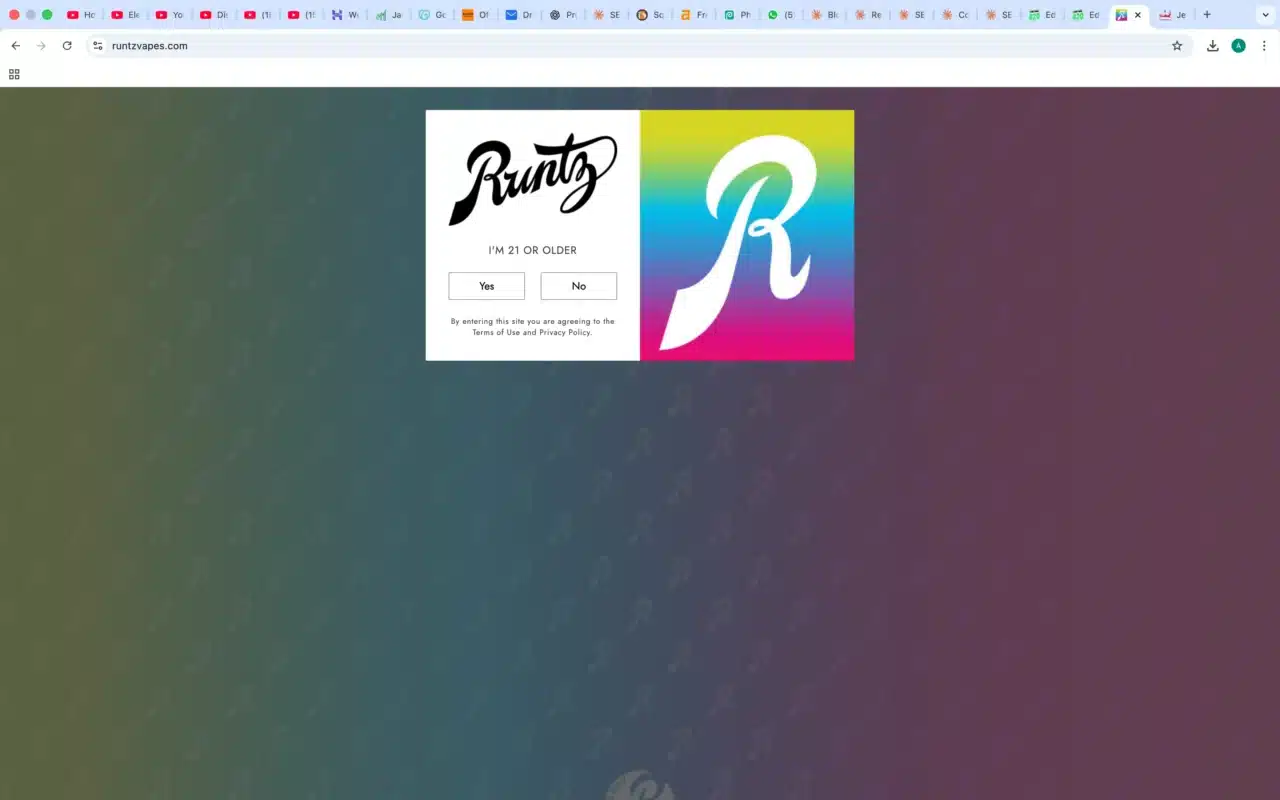Screen dimensions: 1280x800
Task: Switch to the first YouTube tab
Action: (80, 15)
